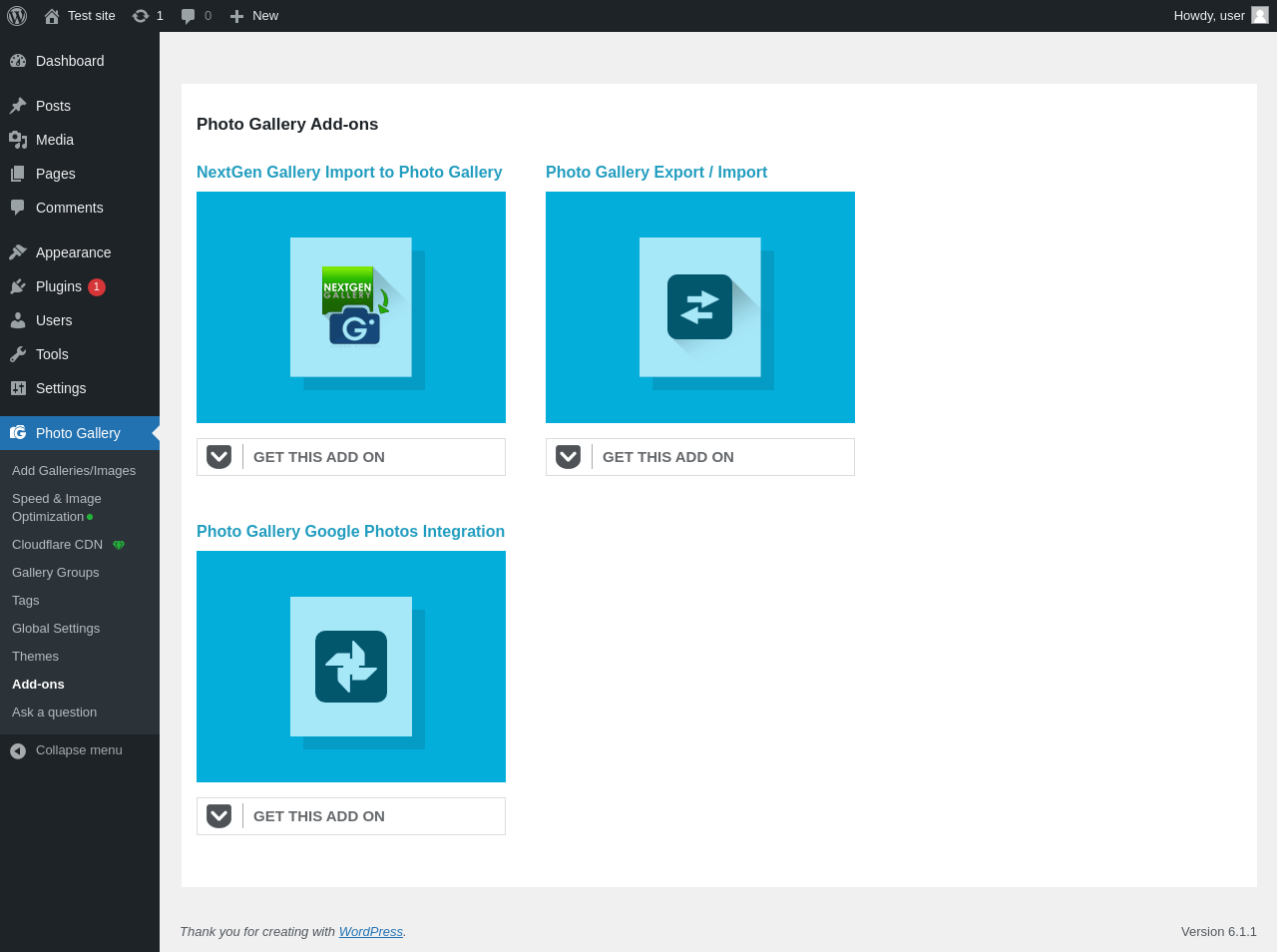Open the Comments menu item

pos(80,208)
